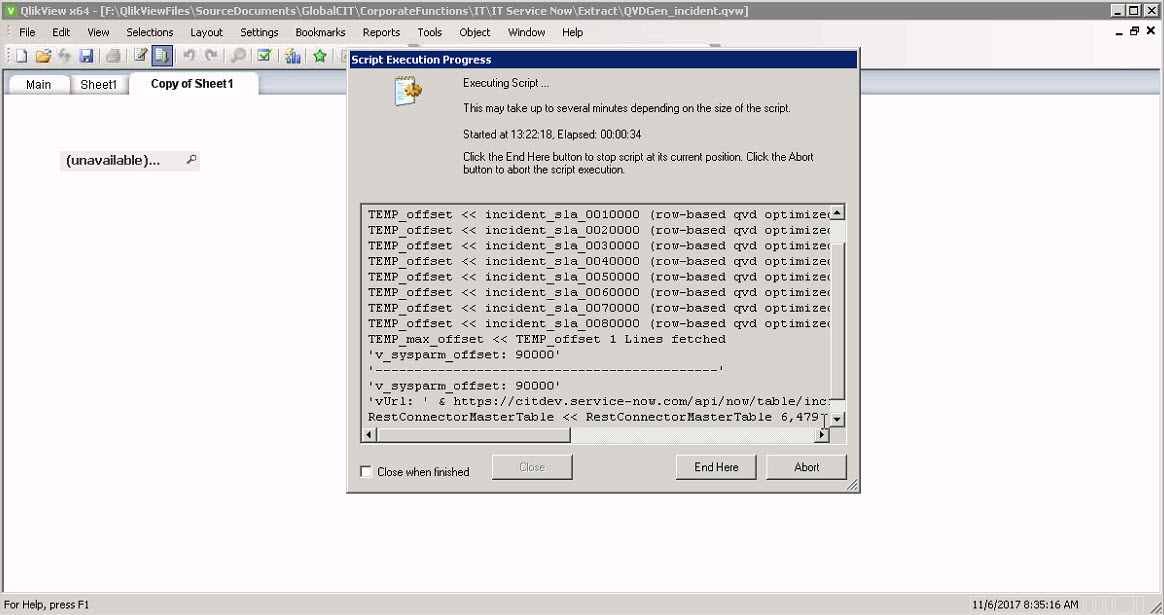Click the Started at 13:22:18 elapsed text
Image resolution: width=1164 pixels, height=615 pixels.
coord(552,134)
